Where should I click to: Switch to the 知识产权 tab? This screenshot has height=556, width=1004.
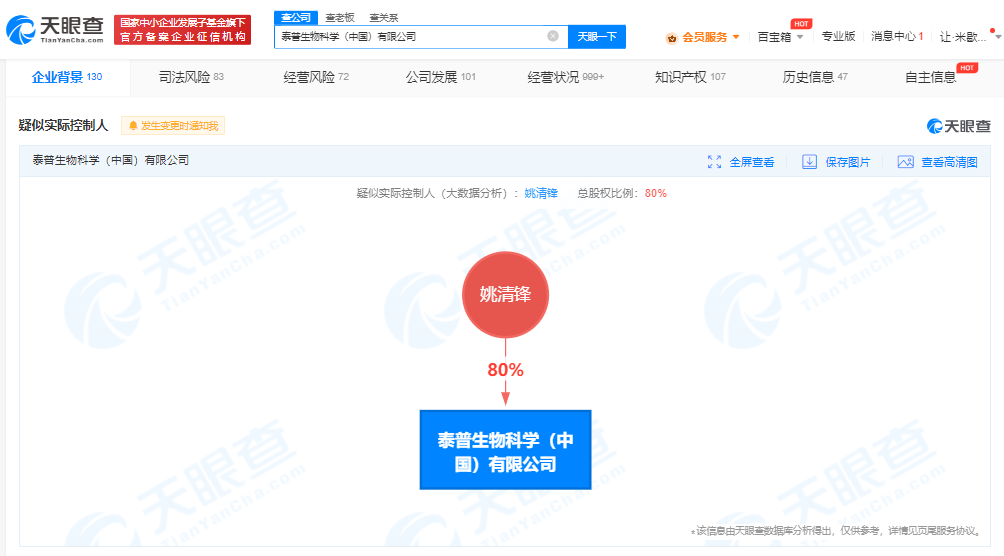click(x=690, y=78)
